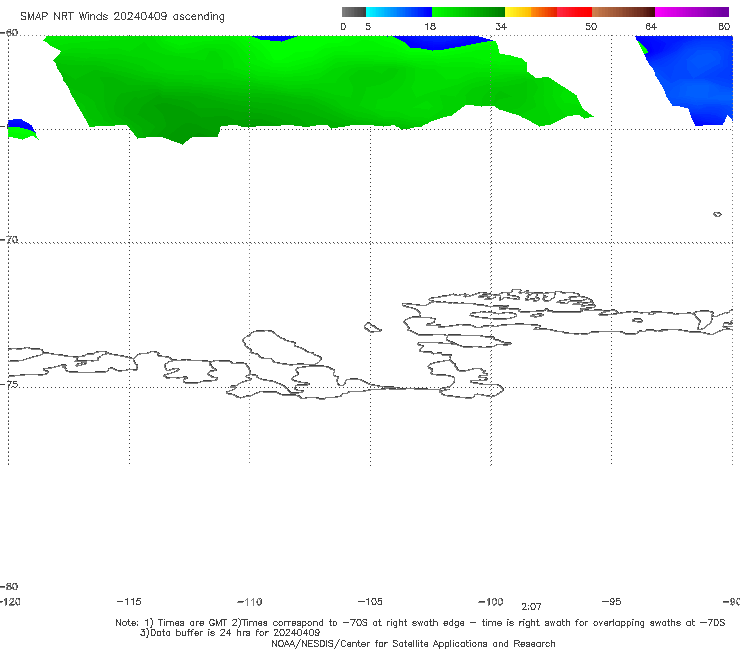Click the '-110' longitude axis label
Screen dimensions: 740x650
click(250, 602)
